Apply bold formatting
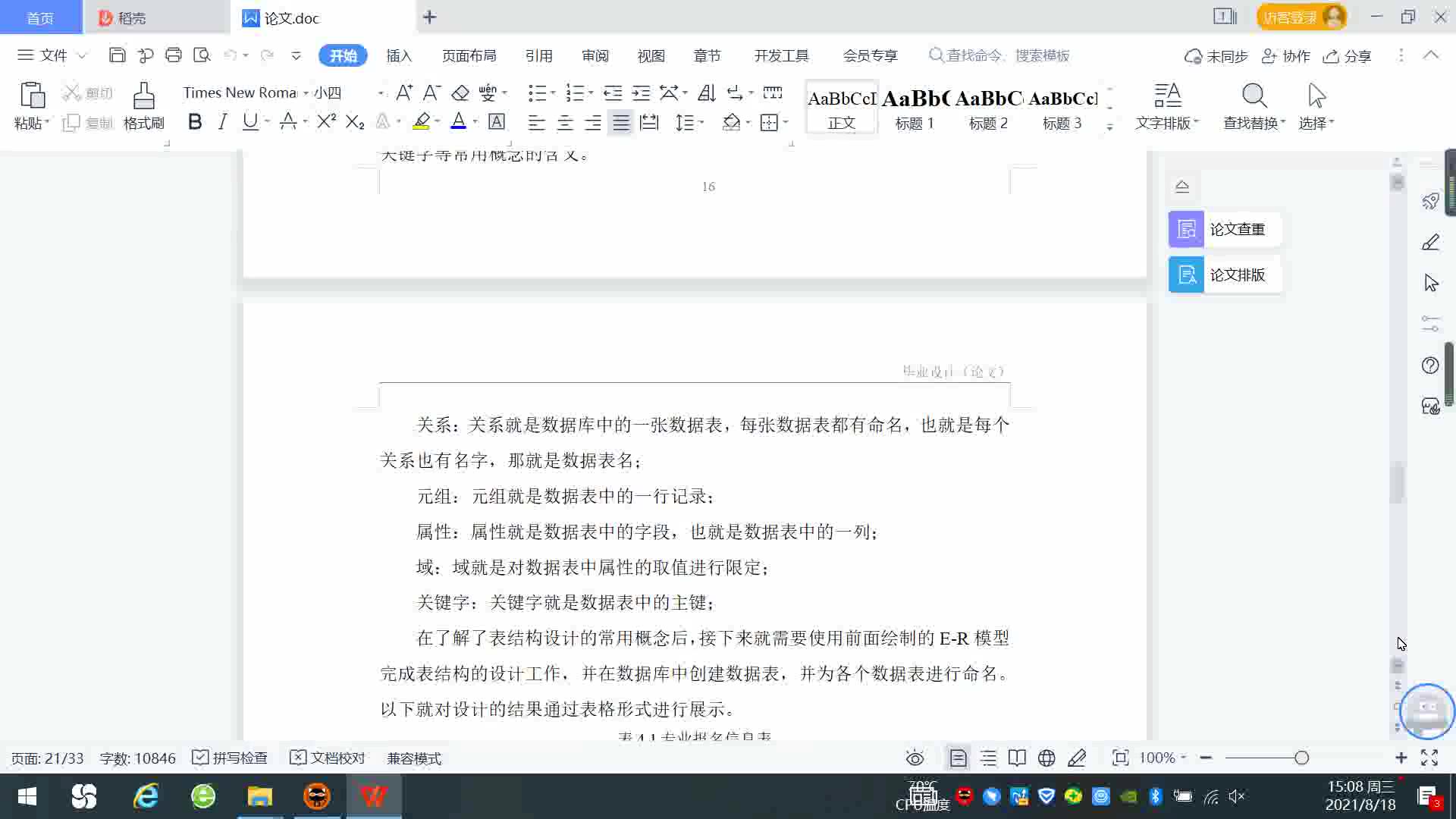1456x819 pixels. click(195, 122)
